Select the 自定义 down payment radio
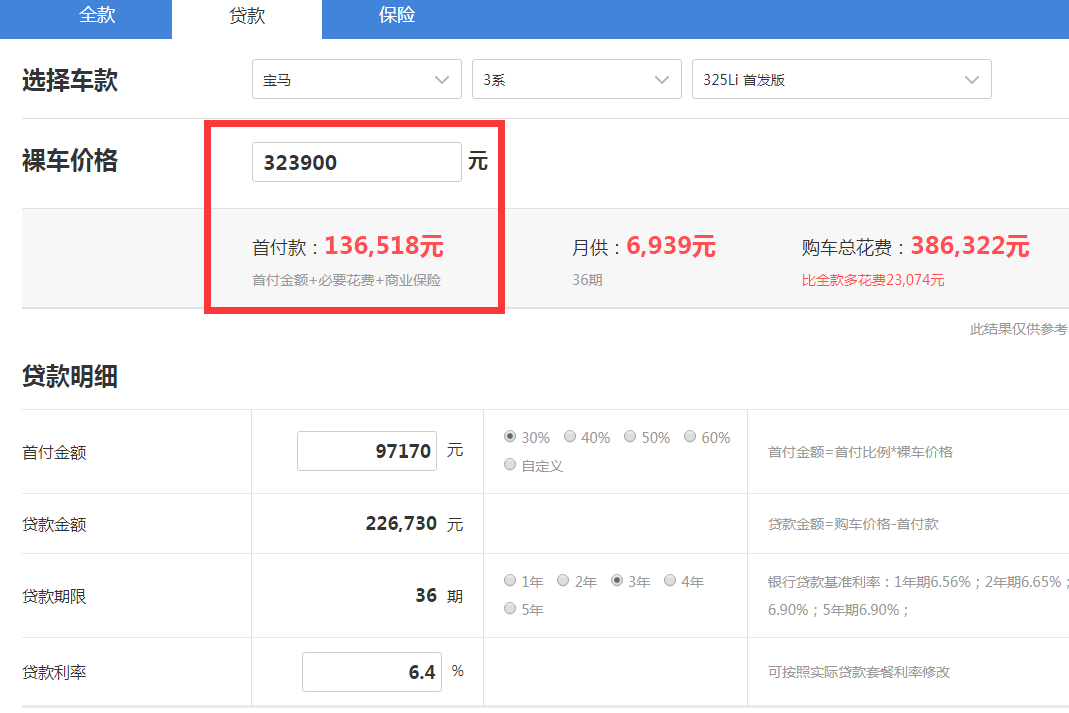The width and height of the screenshot is (1069, 713). [x=510, y=465]
